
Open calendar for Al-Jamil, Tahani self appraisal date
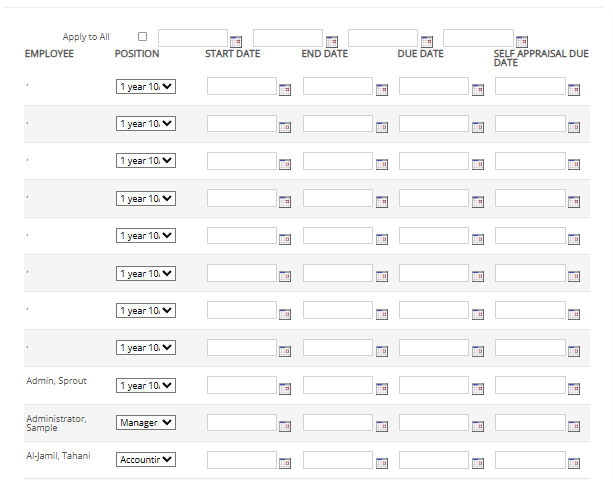pyautogui.click(x=574, y=463)
